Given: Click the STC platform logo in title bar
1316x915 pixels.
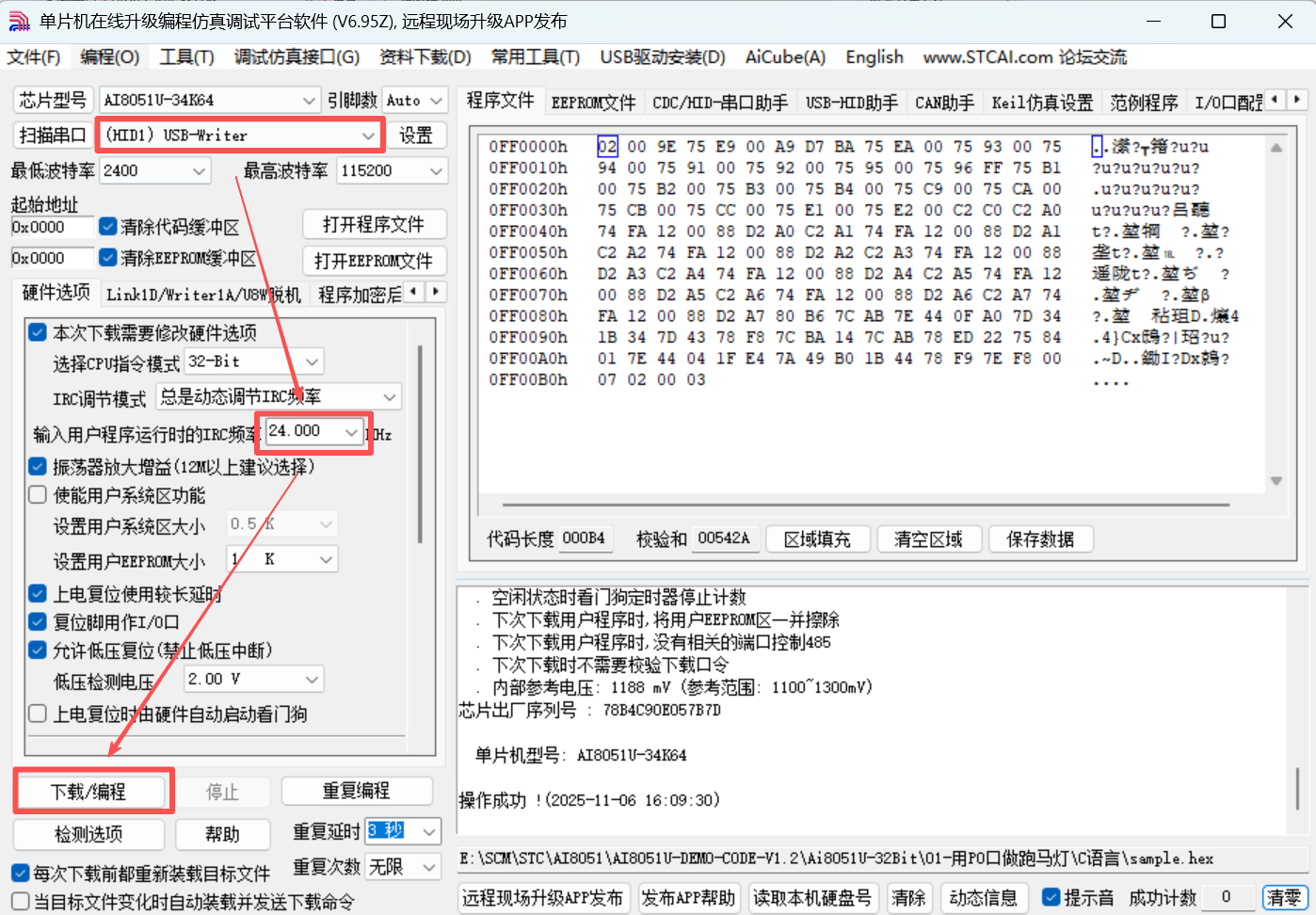Looking at the screenshot, I should point(20,20).
